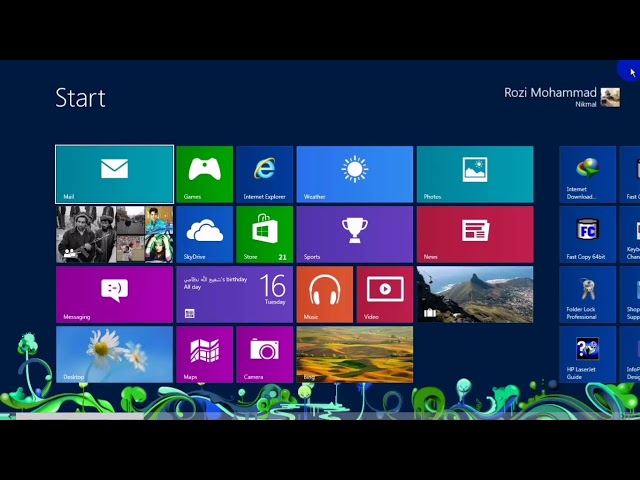This screenshot has height=480, width=640.
Task: Open the Mail tile
Action: 114,174
